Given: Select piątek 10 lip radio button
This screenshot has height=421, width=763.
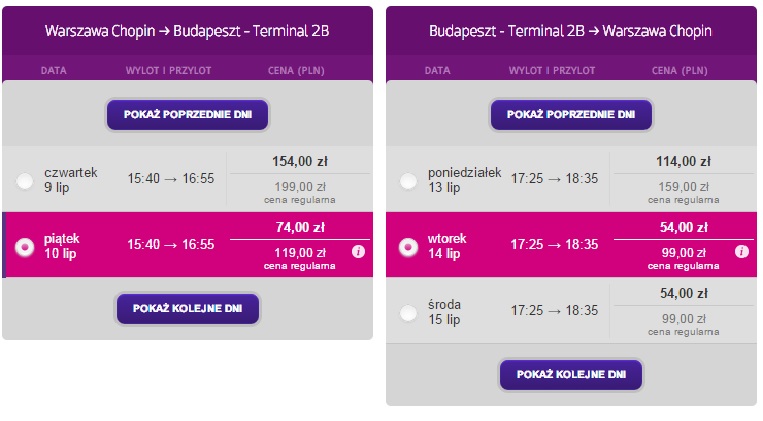Looking at the screenshot, I should [x=24, y=247].
